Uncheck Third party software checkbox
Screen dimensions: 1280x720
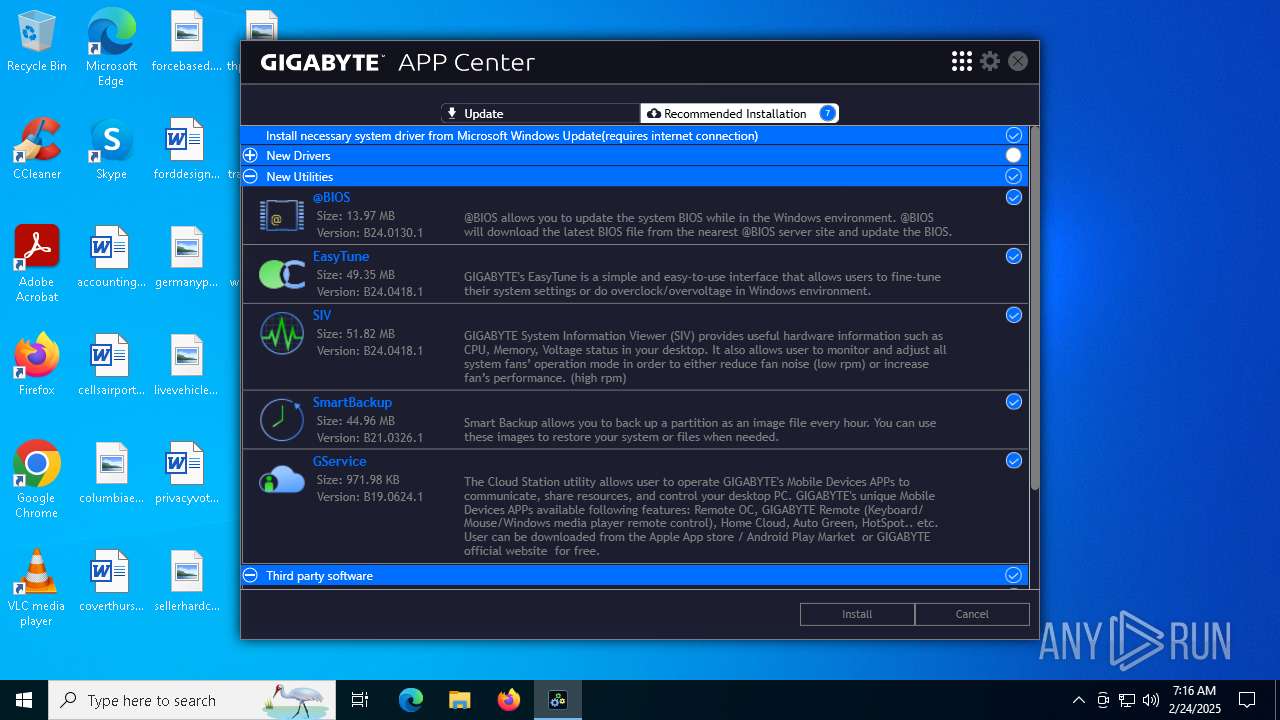pyautogui.click(x=1014, y=575)
